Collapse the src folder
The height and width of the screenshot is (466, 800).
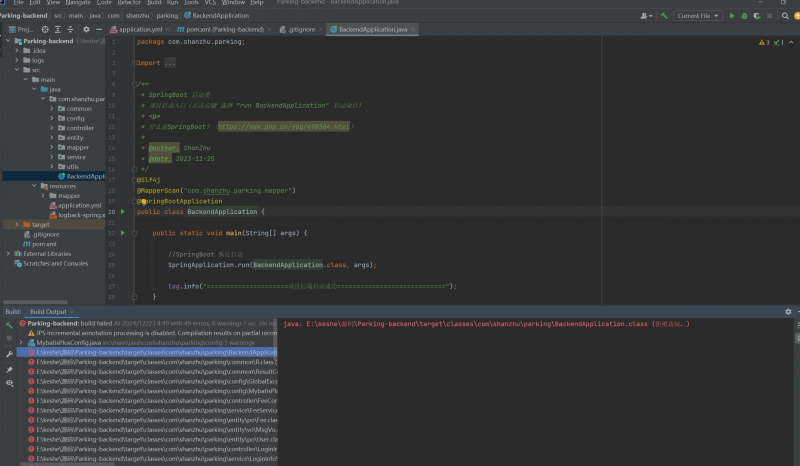(x=17, y=70)
